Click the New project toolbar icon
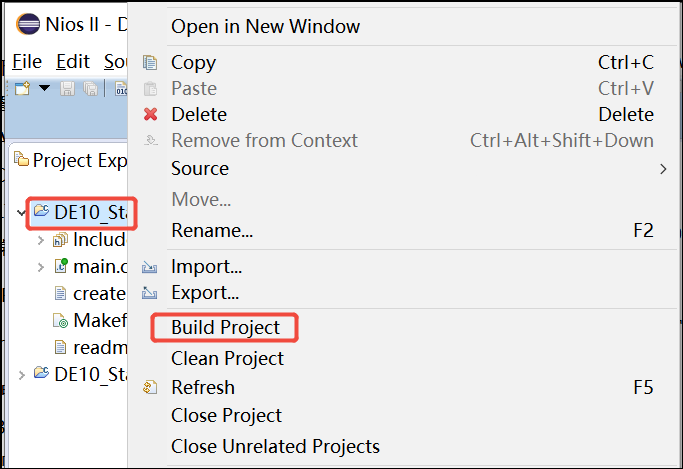This screenshot has width=683, height=469. pos(22,89)
